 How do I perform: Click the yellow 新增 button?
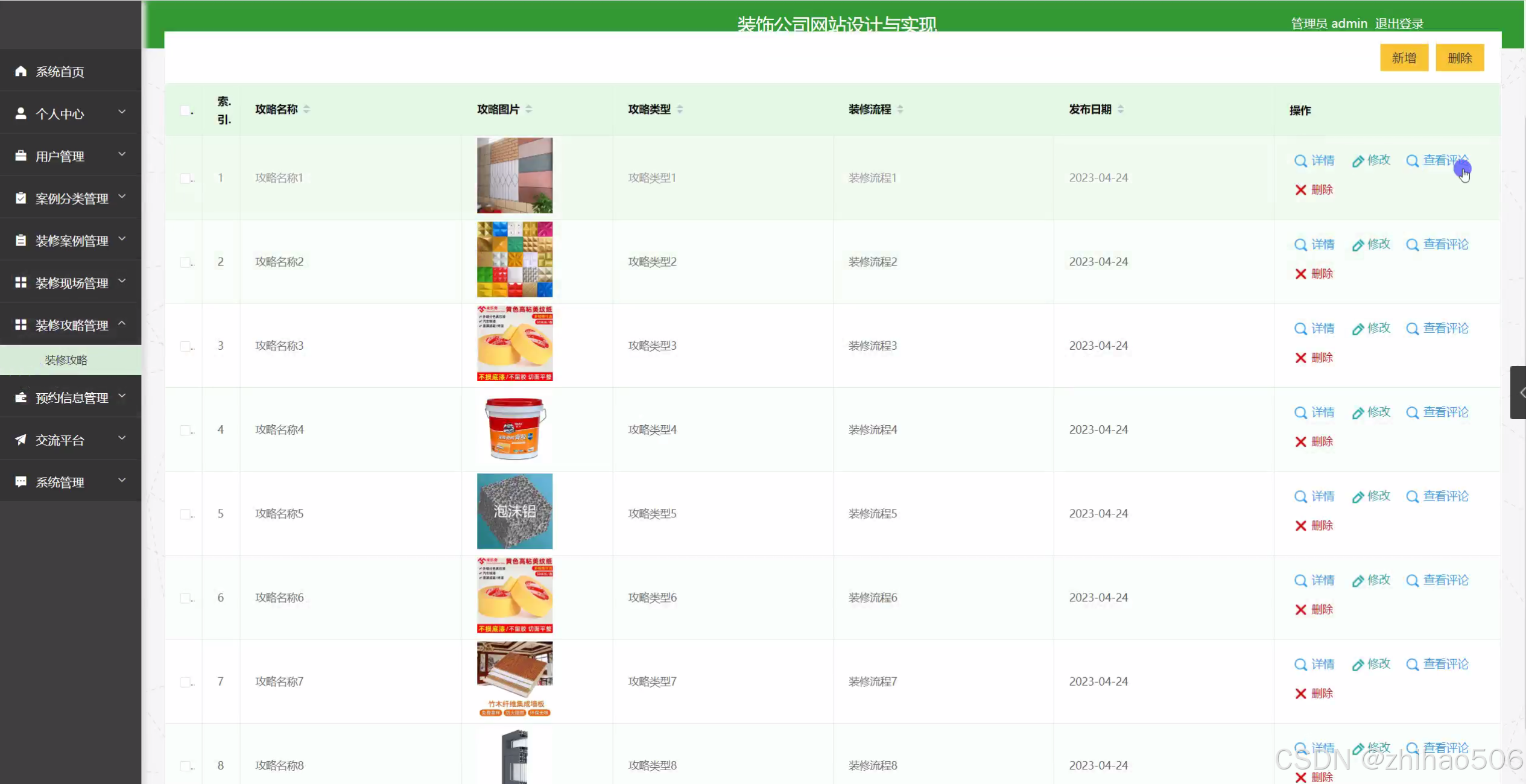(x=1404, y=58)
